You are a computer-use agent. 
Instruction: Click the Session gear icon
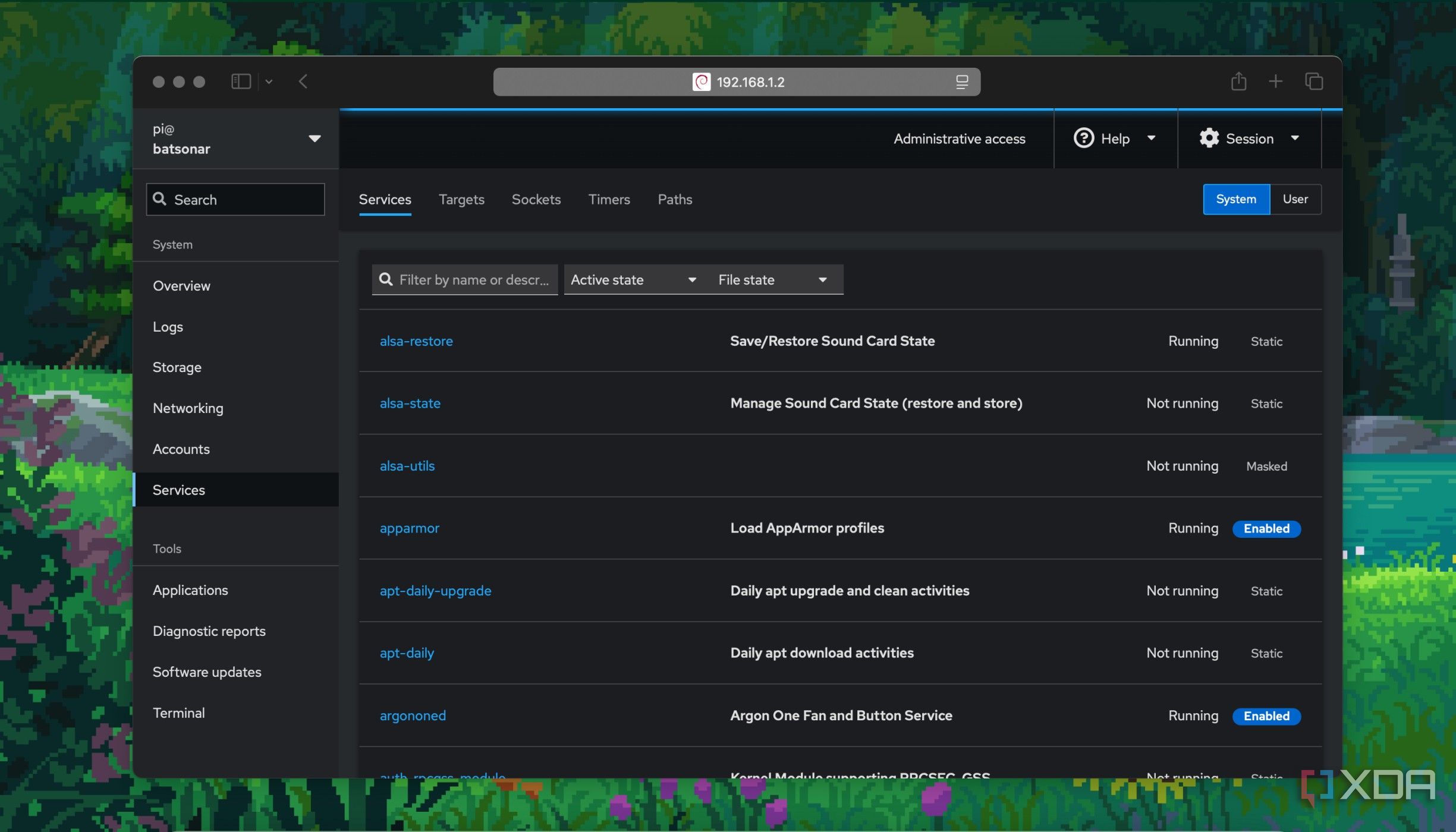tap(1209, 138)
